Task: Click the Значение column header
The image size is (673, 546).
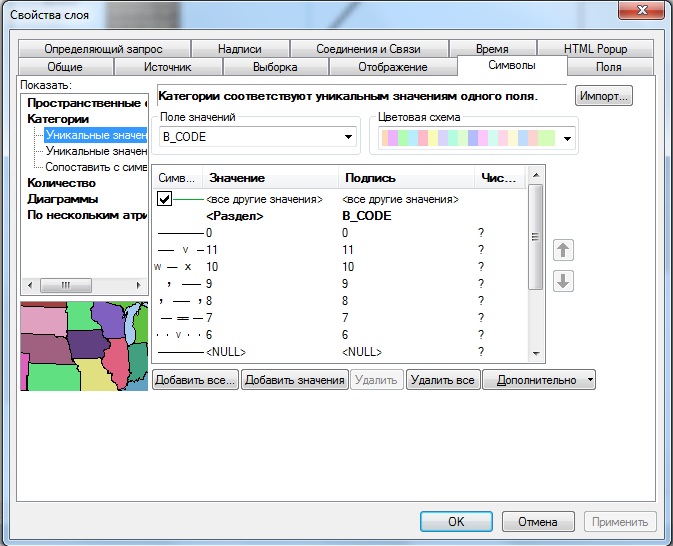Action: [270, 178]
